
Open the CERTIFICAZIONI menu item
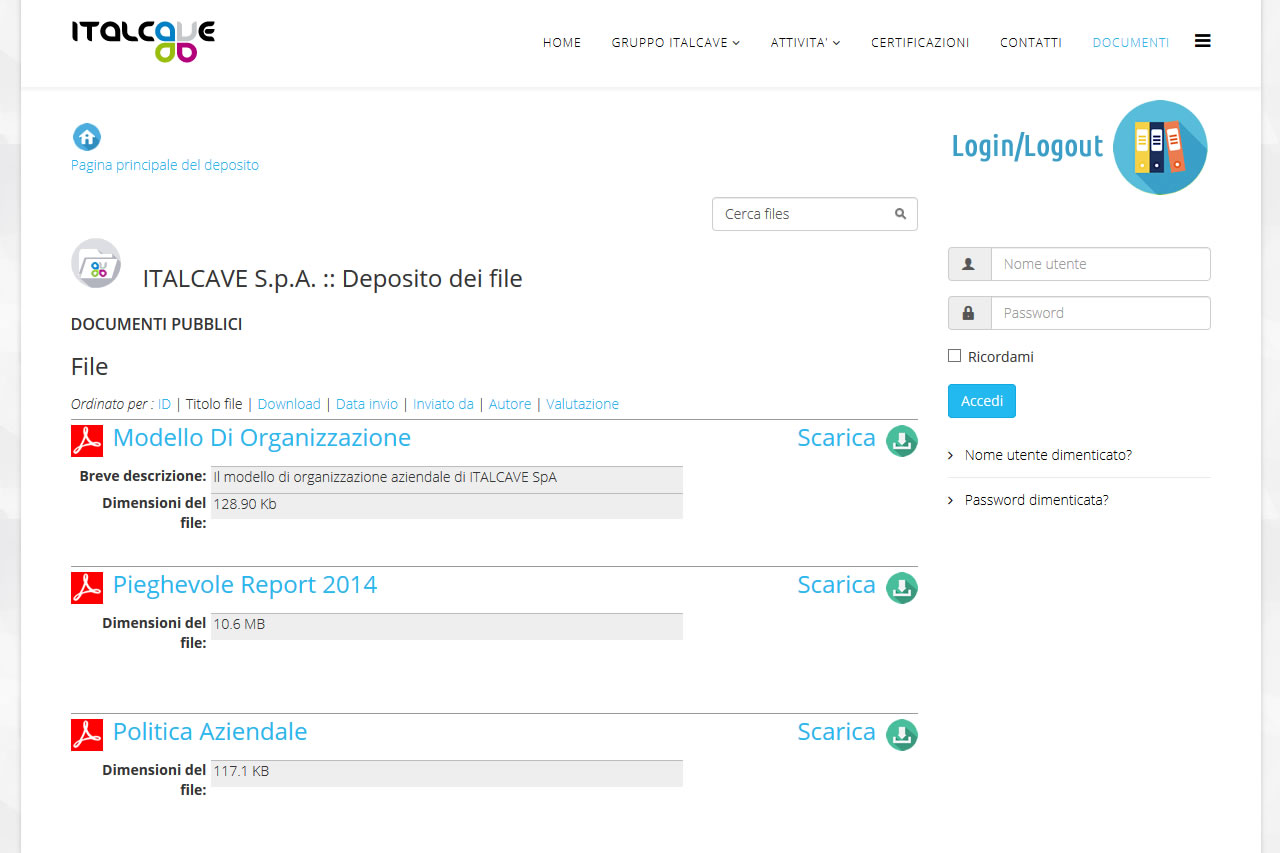pos(920,43)
